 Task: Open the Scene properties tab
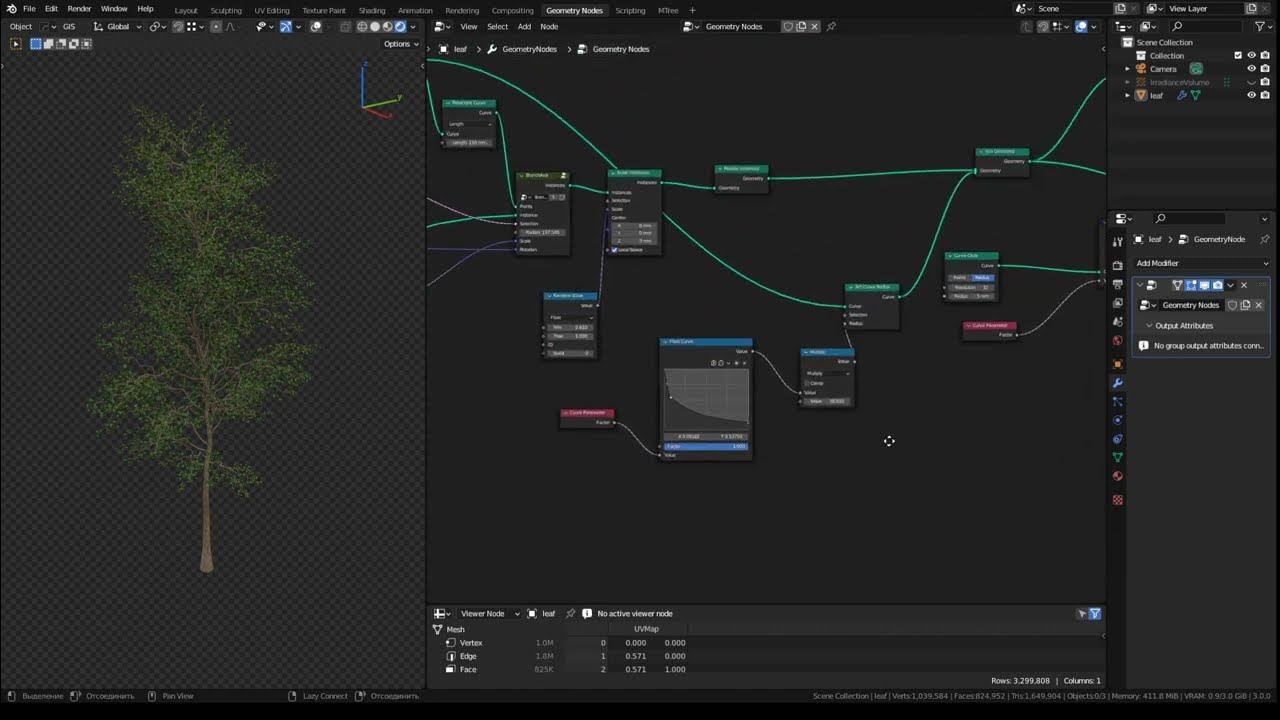1117,322
